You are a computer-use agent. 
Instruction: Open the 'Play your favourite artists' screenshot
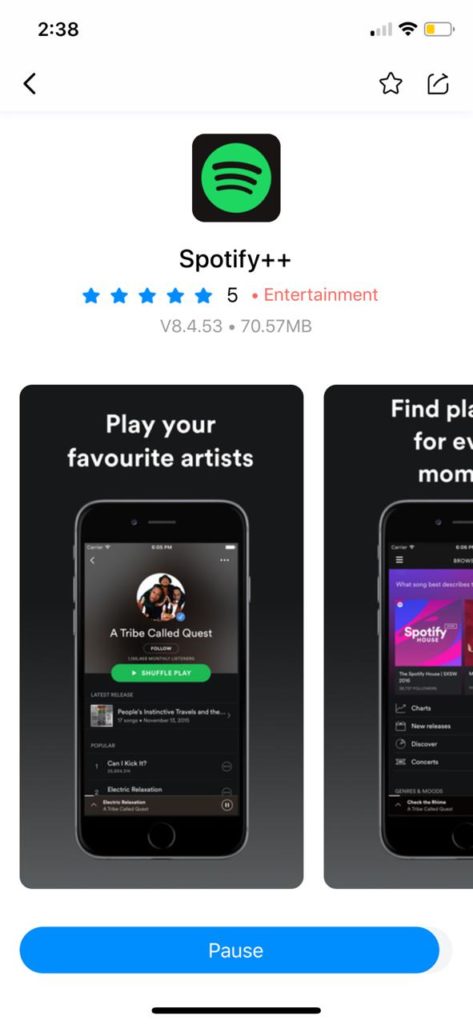pos(161,637)
